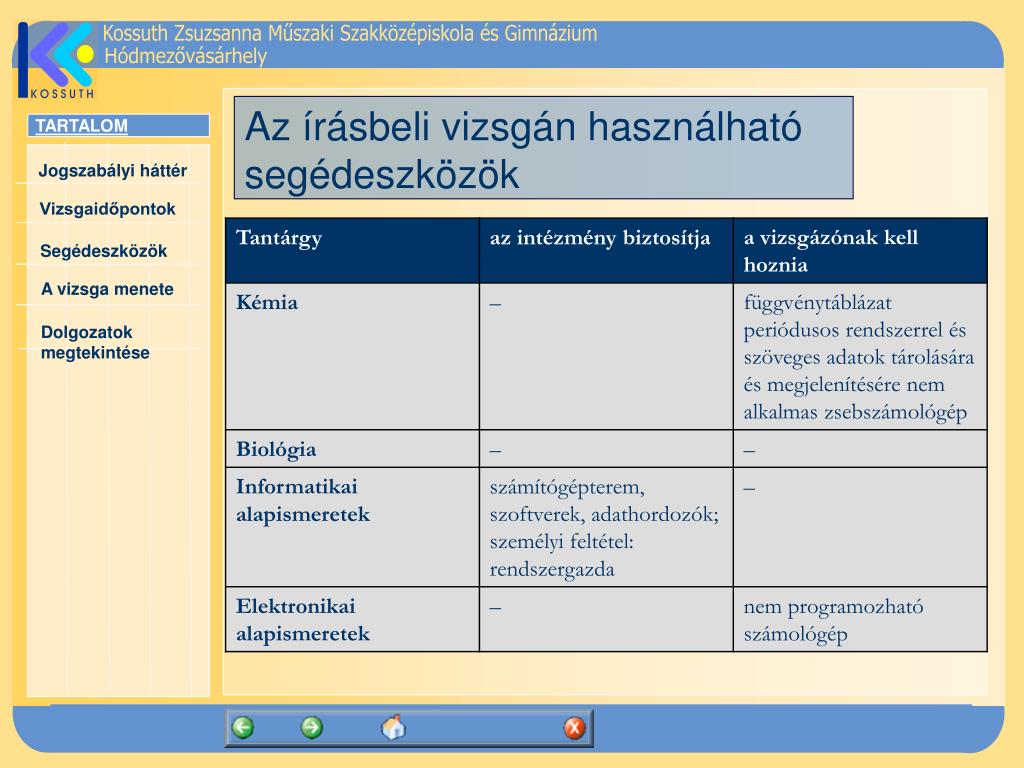
Task: Select Informatikai alapismeretek row label
Action: (x=303, y=501)
